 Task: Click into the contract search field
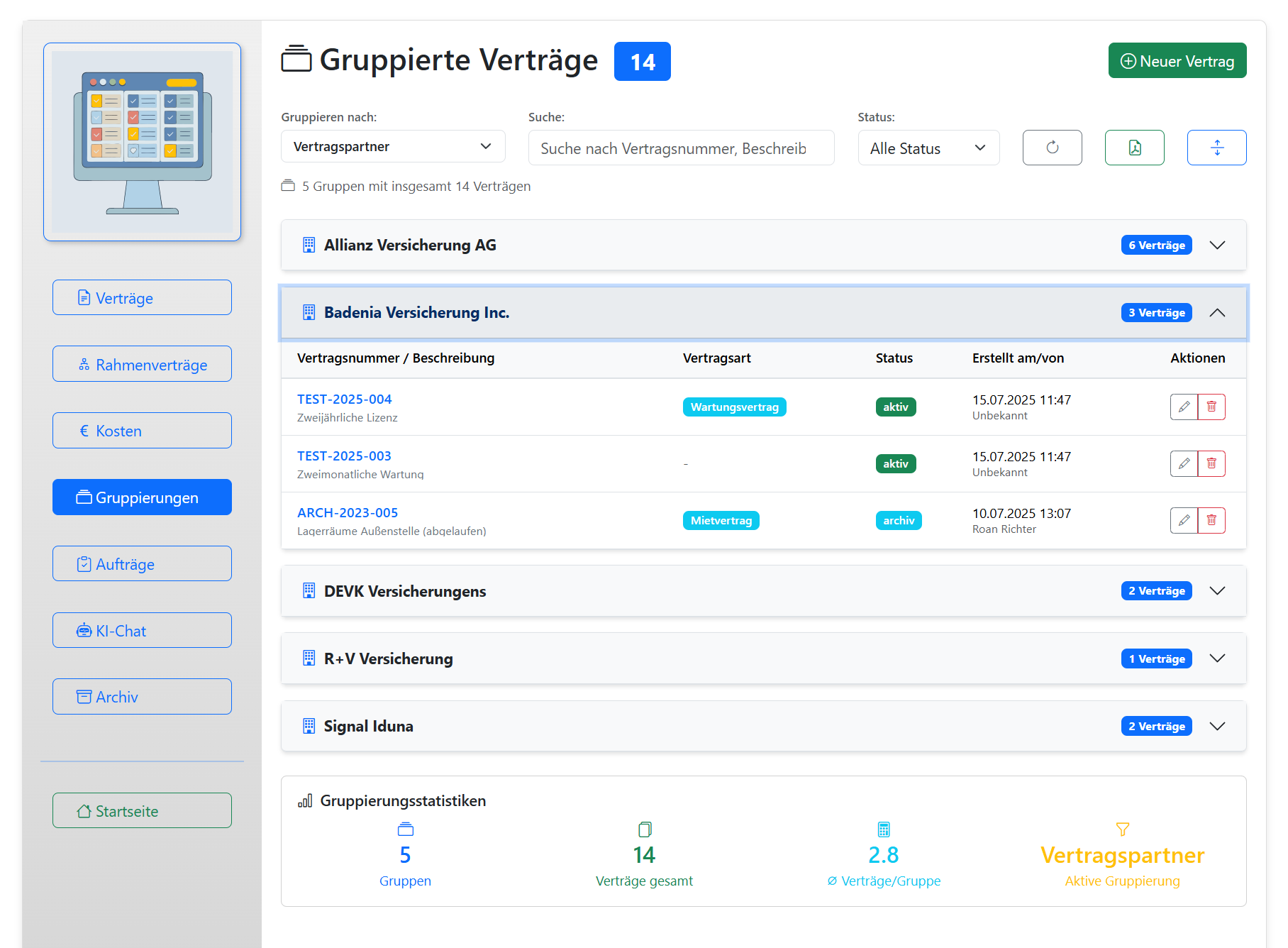(x=681, y=148)
